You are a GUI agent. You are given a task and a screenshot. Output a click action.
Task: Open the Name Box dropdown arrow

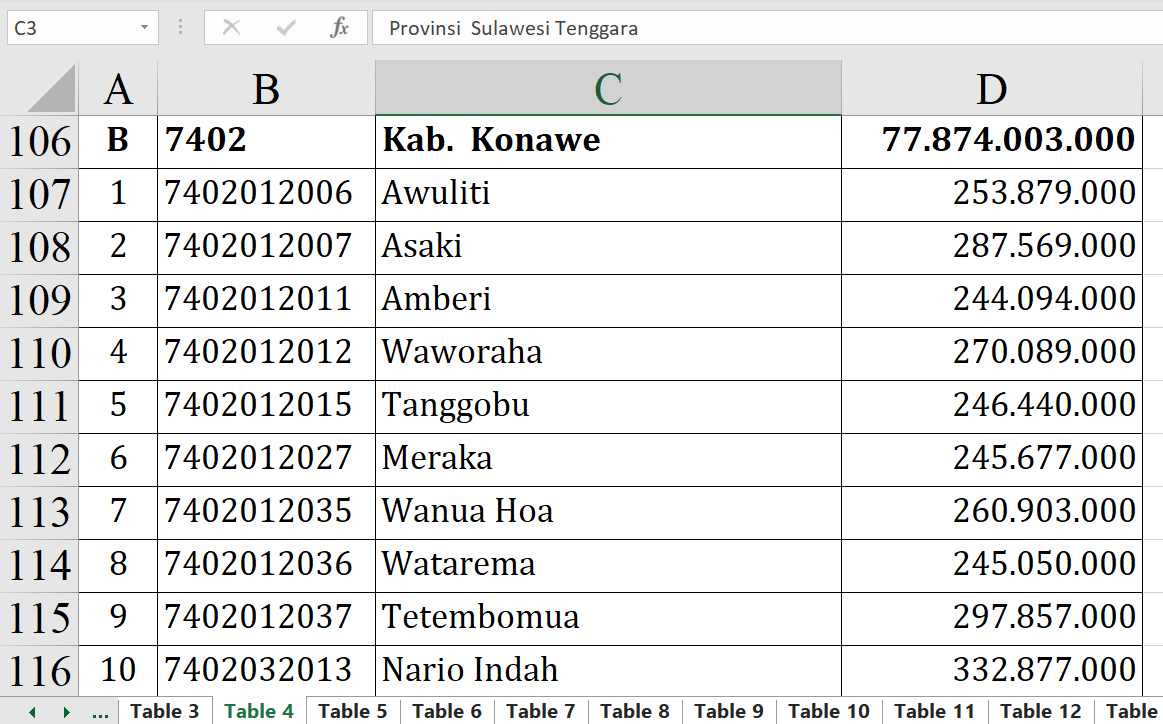(x=145, y=28)
